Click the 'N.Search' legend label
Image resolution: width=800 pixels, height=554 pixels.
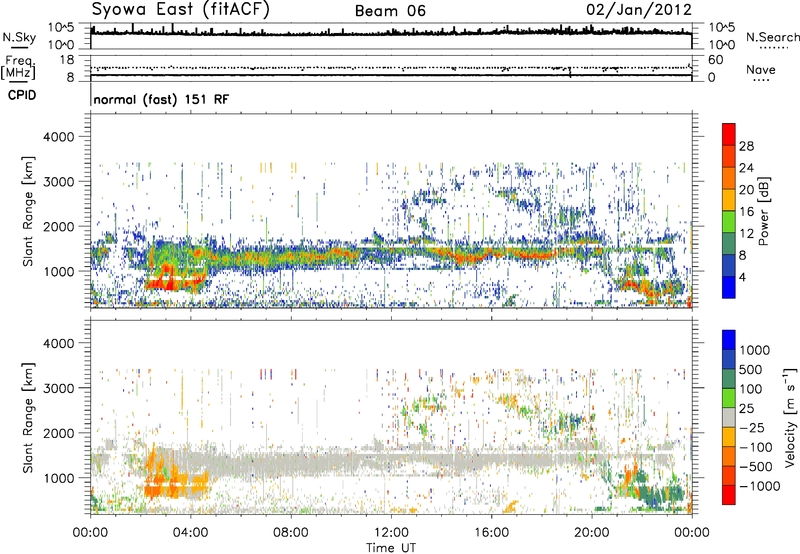(x=772, y=37)
